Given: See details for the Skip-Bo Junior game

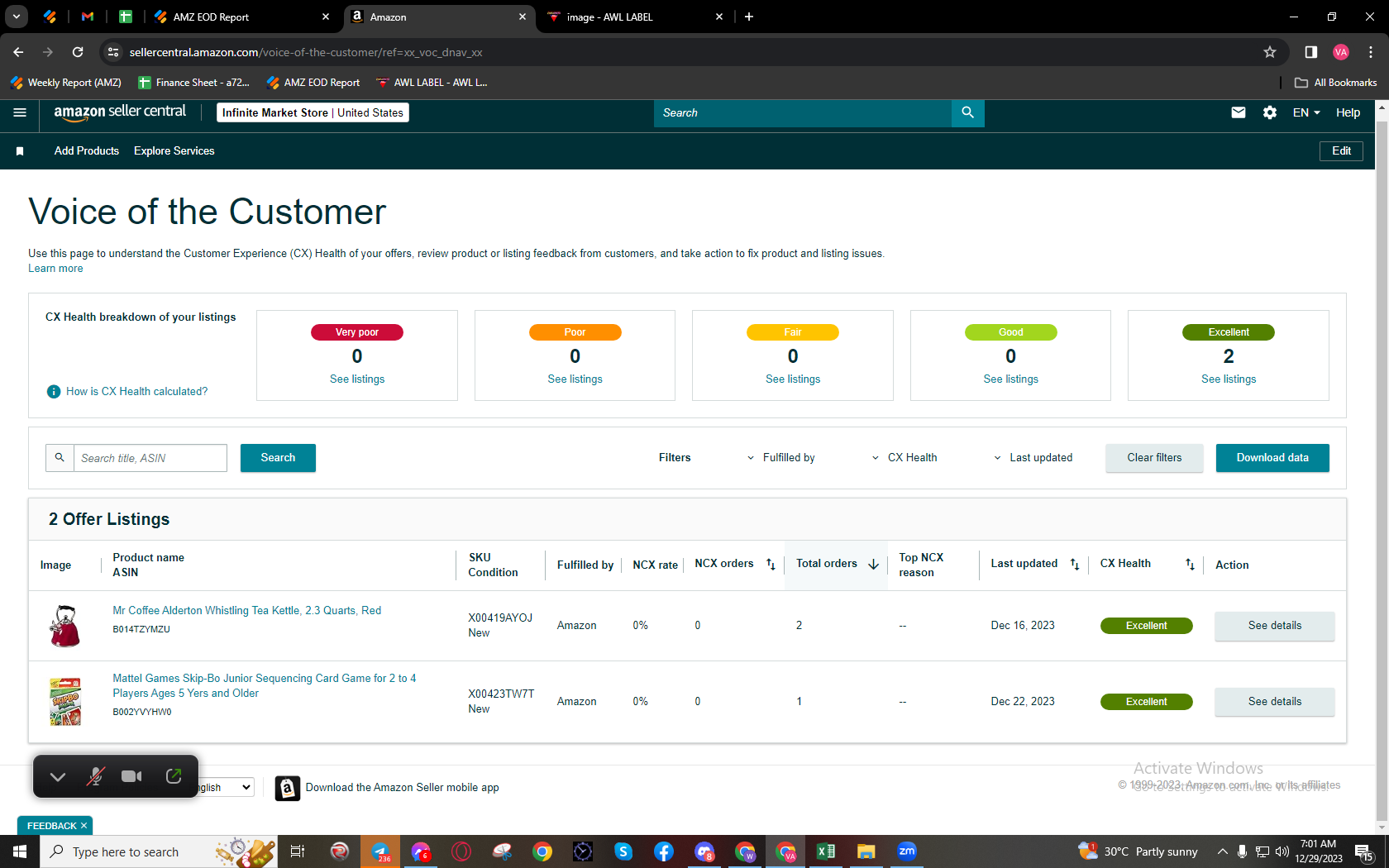Looking at the screenshot, I should tap(1274, 702).
